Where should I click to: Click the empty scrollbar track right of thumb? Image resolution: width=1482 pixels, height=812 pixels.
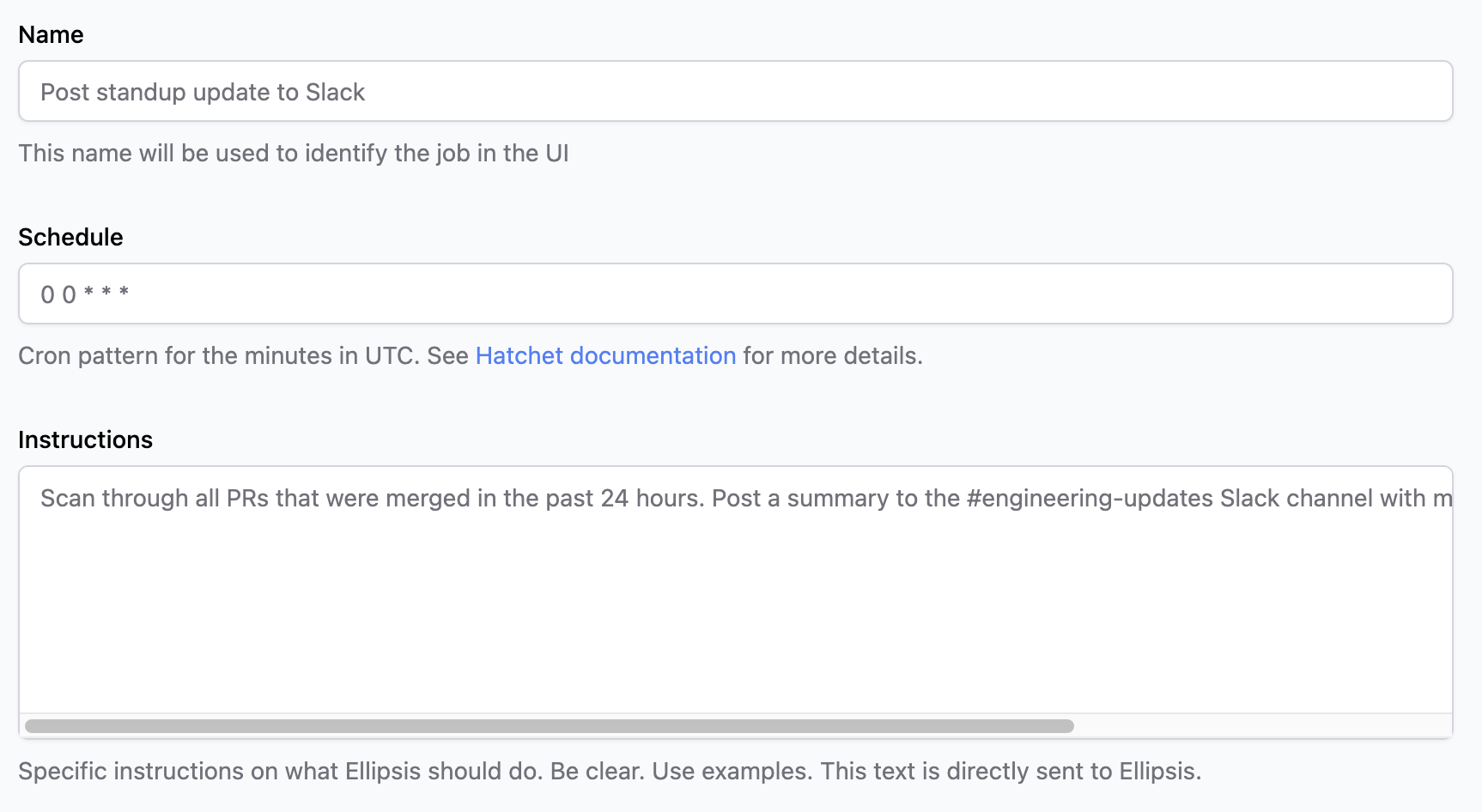pos(1262,726)
